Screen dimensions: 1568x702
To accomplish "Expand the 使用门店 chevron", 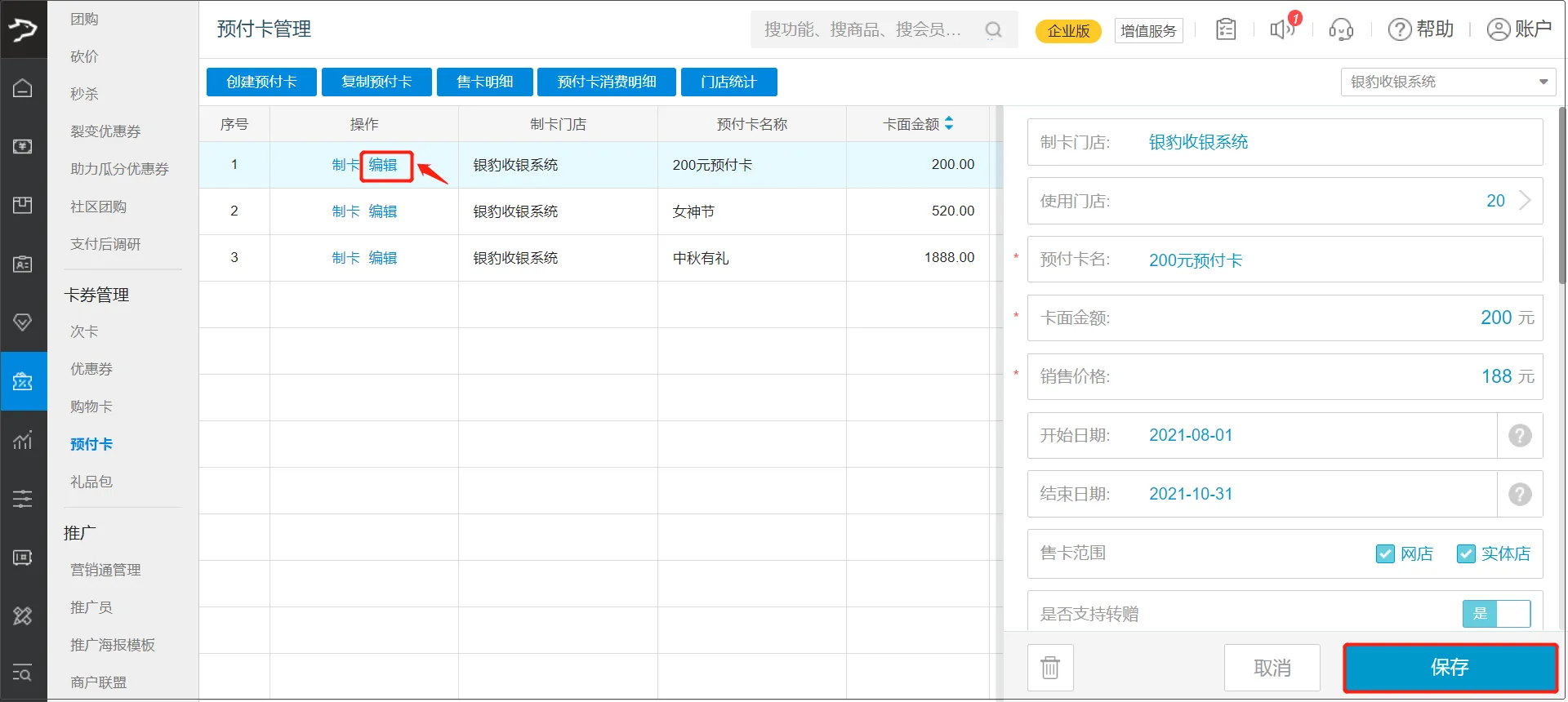I will tap(1524, 201).
